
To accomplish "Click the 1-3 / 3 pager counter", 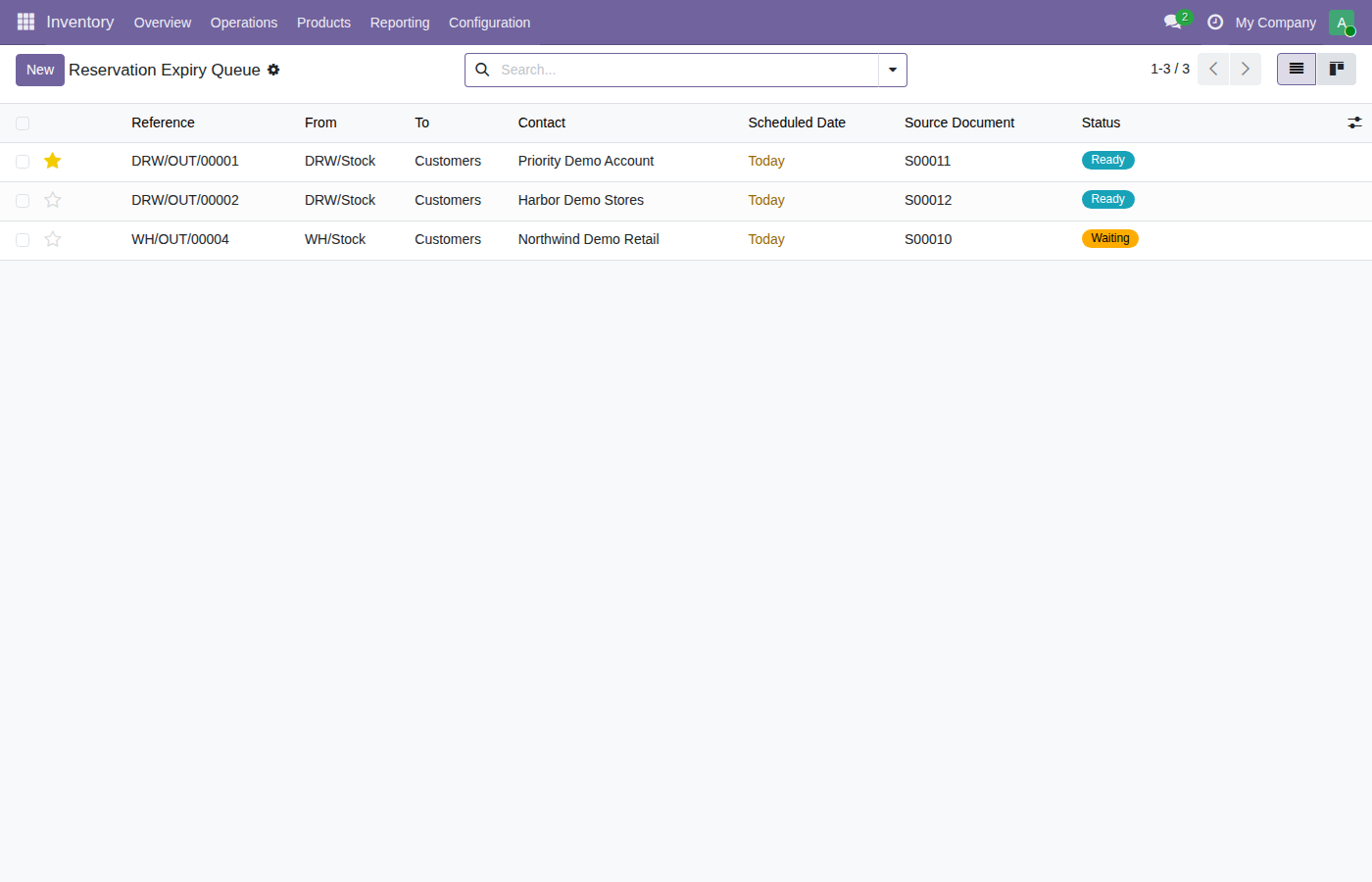I will click(1170, 69).
